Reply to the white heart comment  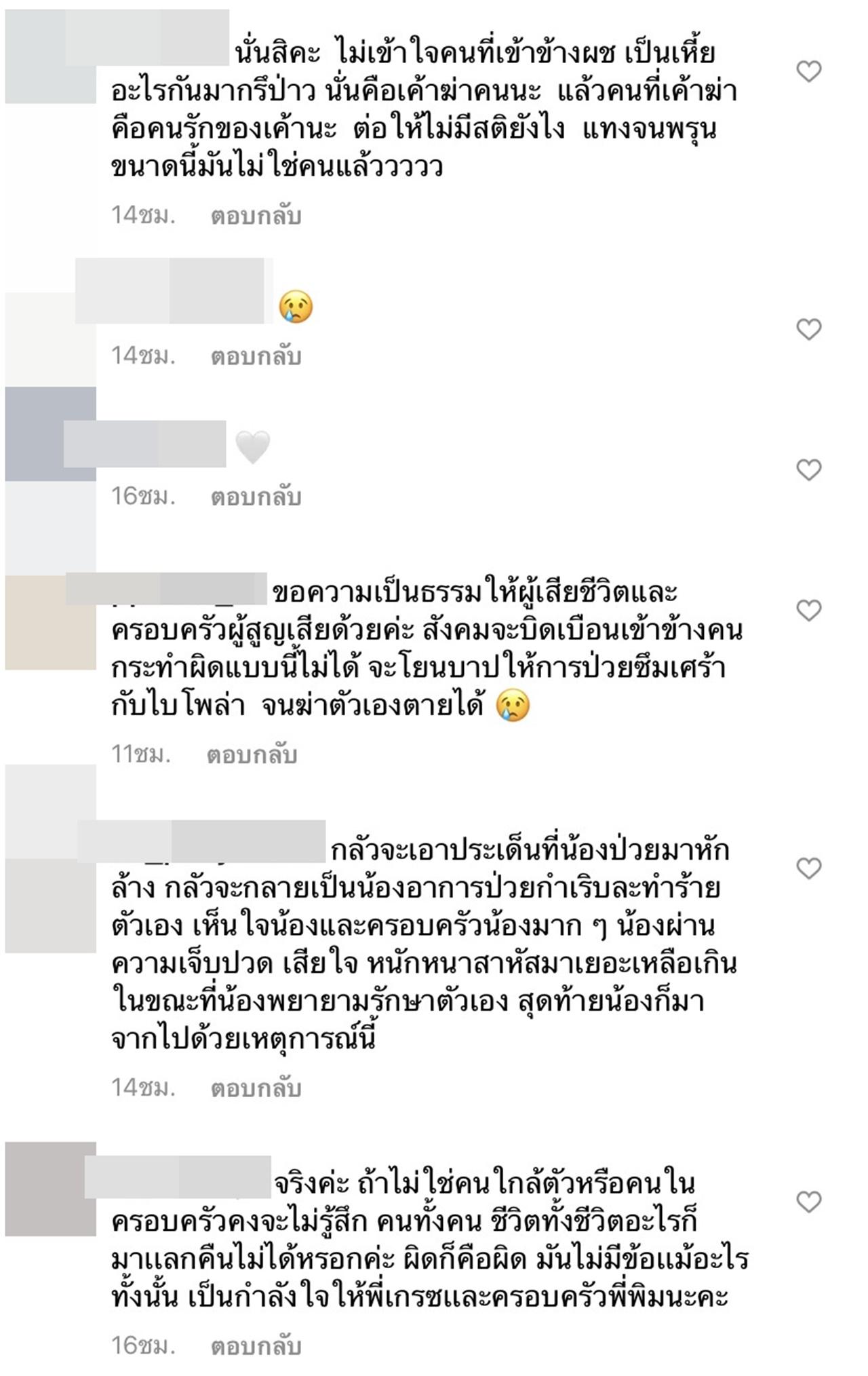[256, 497]
